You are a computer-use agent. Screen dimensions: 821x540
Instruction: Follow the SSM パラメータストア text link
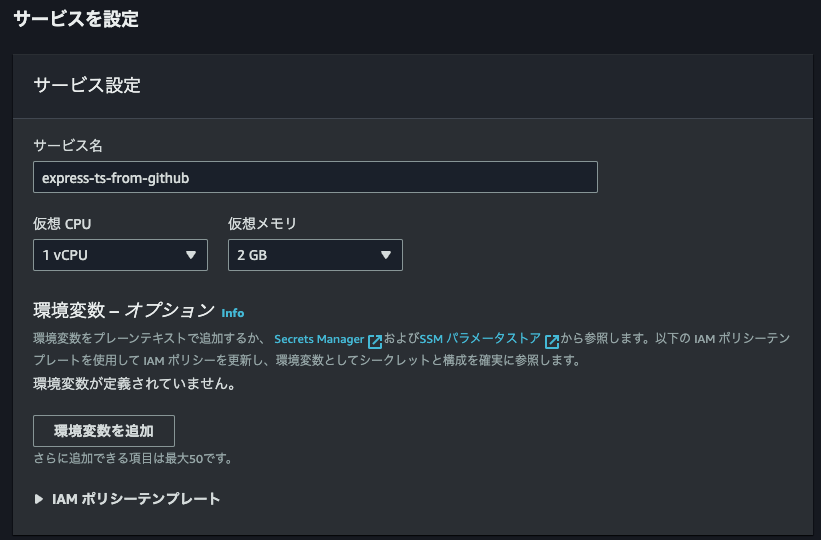point(480,340)
